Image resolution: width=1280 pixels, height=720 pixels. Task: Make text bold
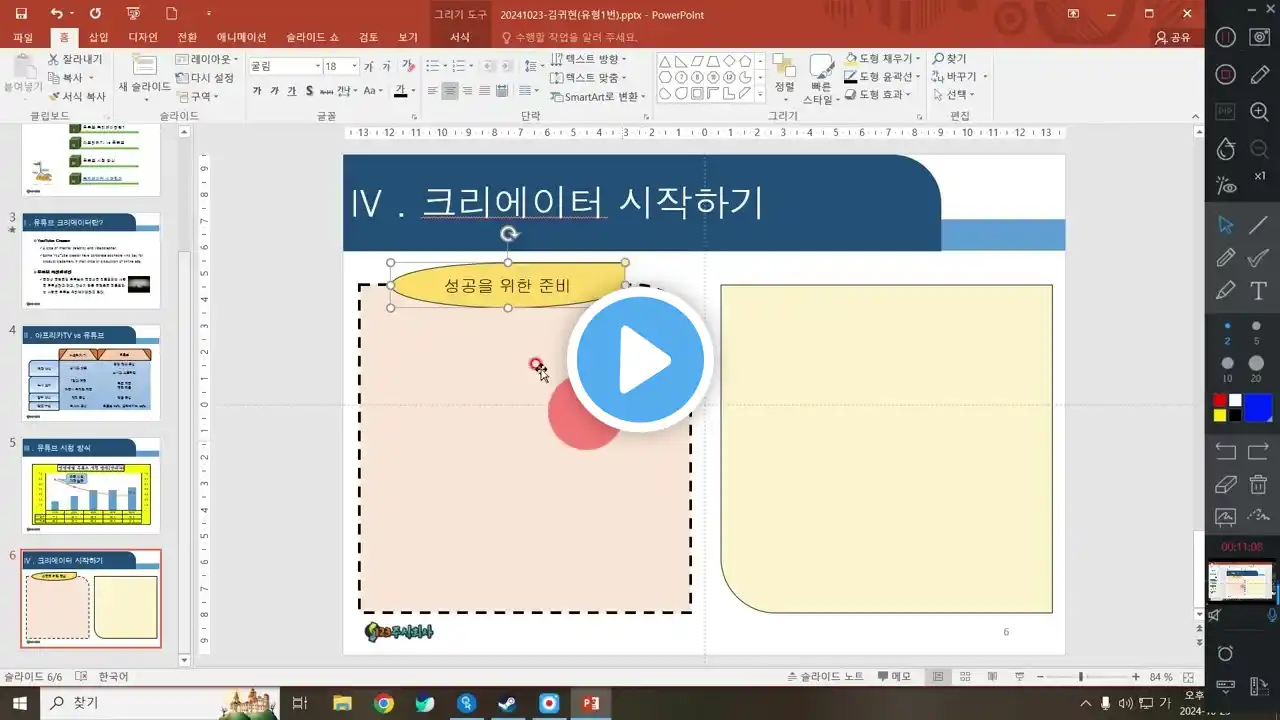pos(257,91)
